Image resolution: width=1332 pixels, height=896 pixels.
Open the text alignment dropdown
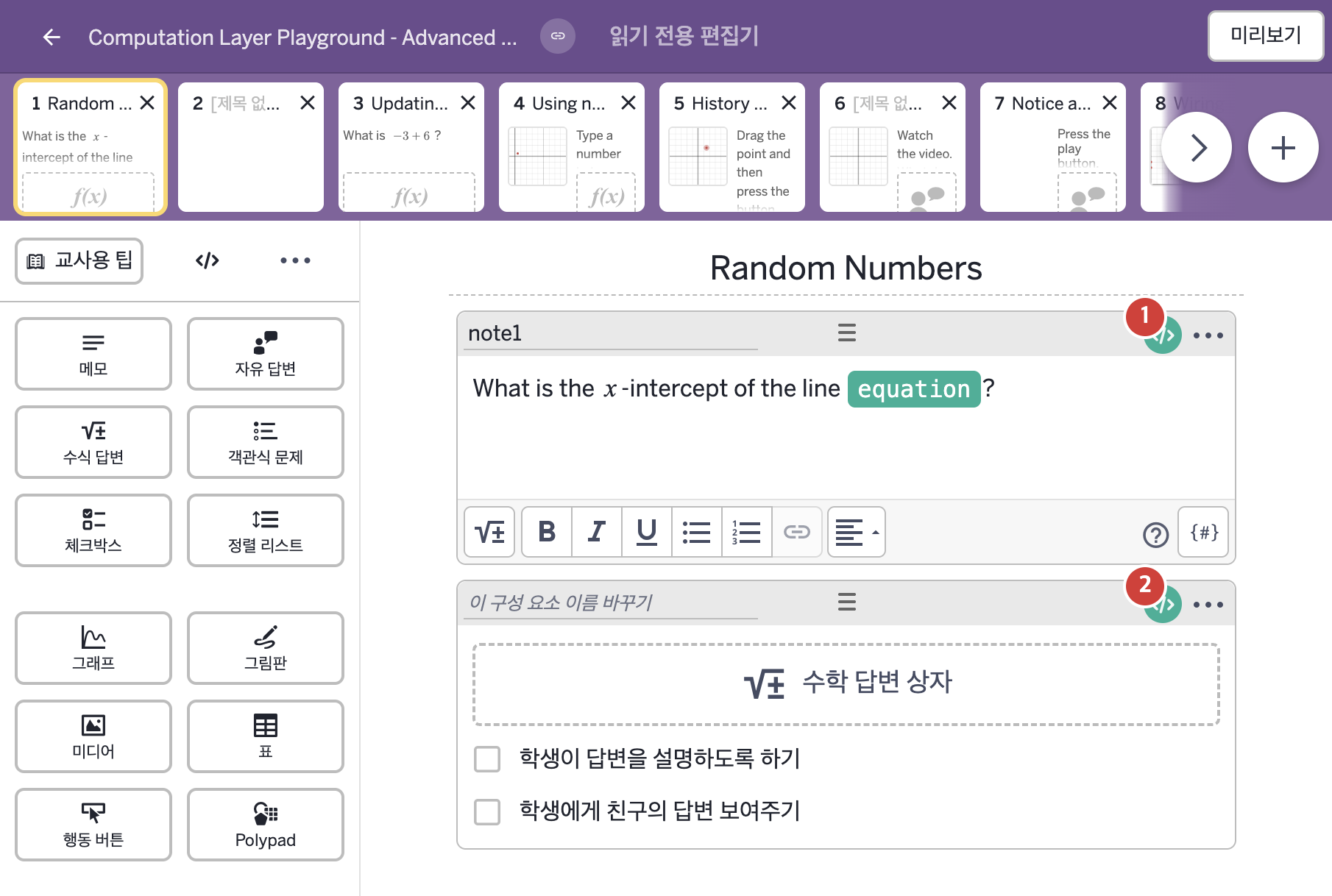(857, 532)
